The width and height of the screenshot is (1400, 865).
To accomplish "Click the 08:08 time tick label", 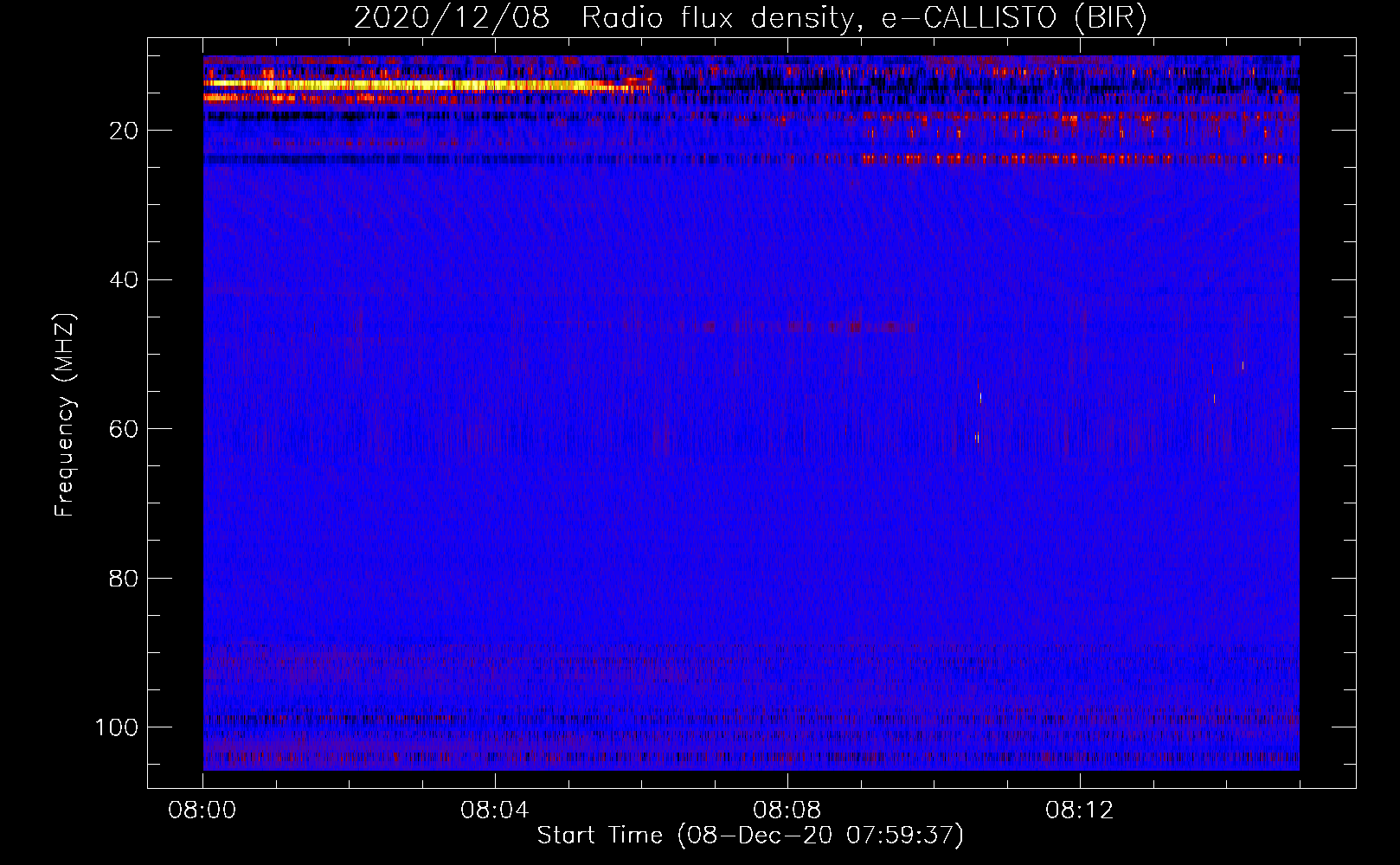I will (787, 811).
